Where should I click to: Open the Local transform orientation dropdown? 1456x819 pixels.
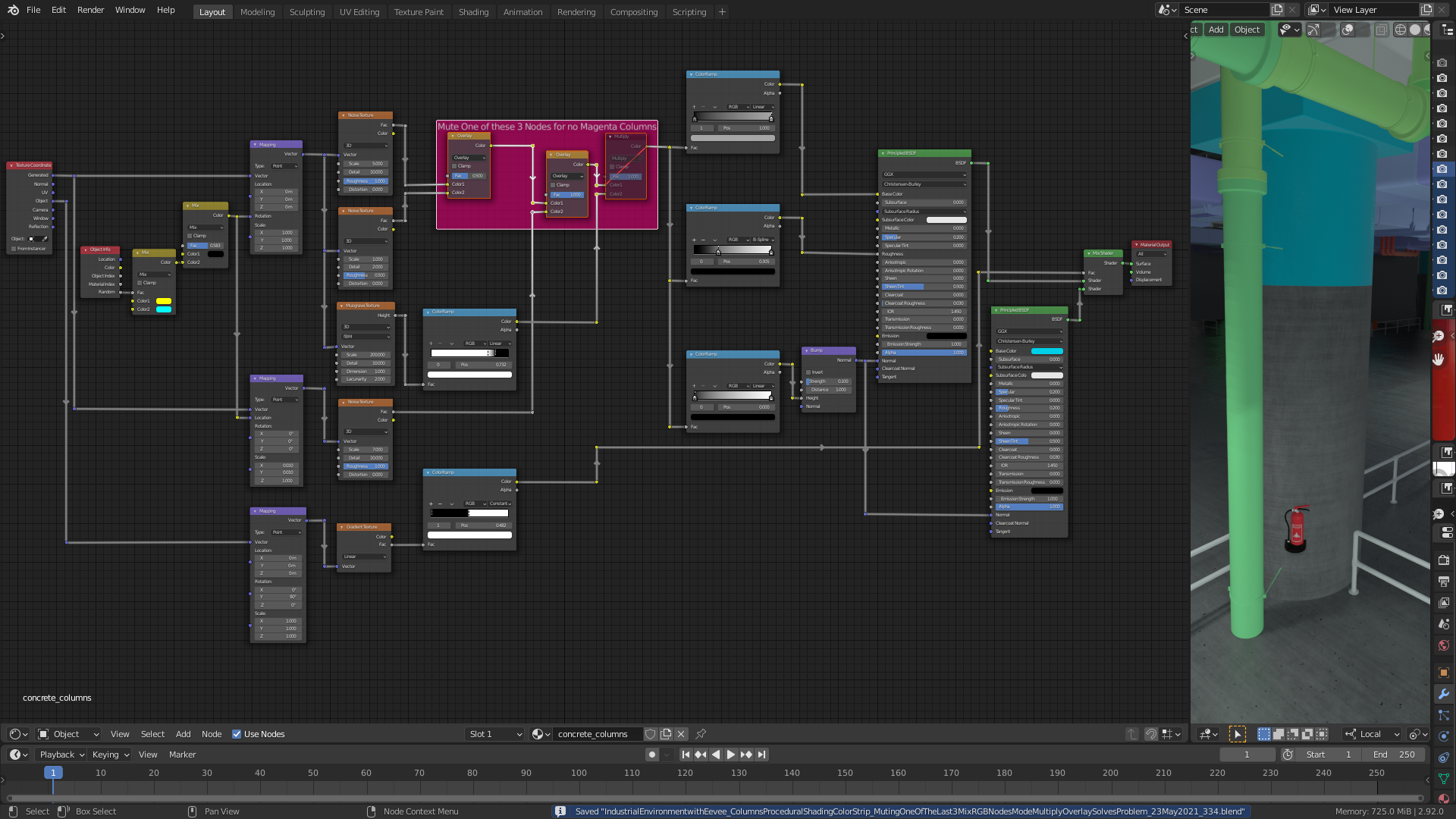tap(1372, 734)
